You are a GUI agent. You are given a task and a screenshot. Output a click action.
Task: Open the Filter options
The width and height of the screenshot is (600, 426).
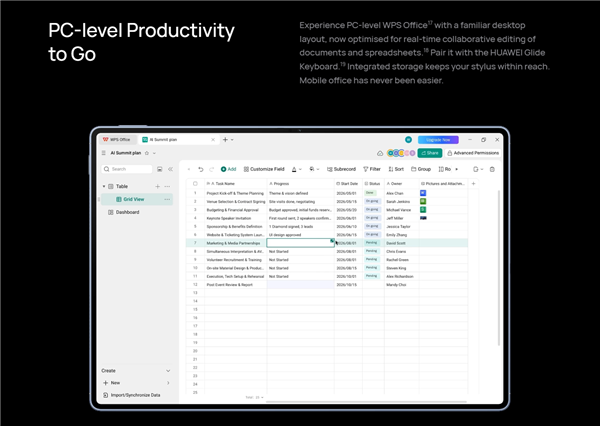coord(372,169)
